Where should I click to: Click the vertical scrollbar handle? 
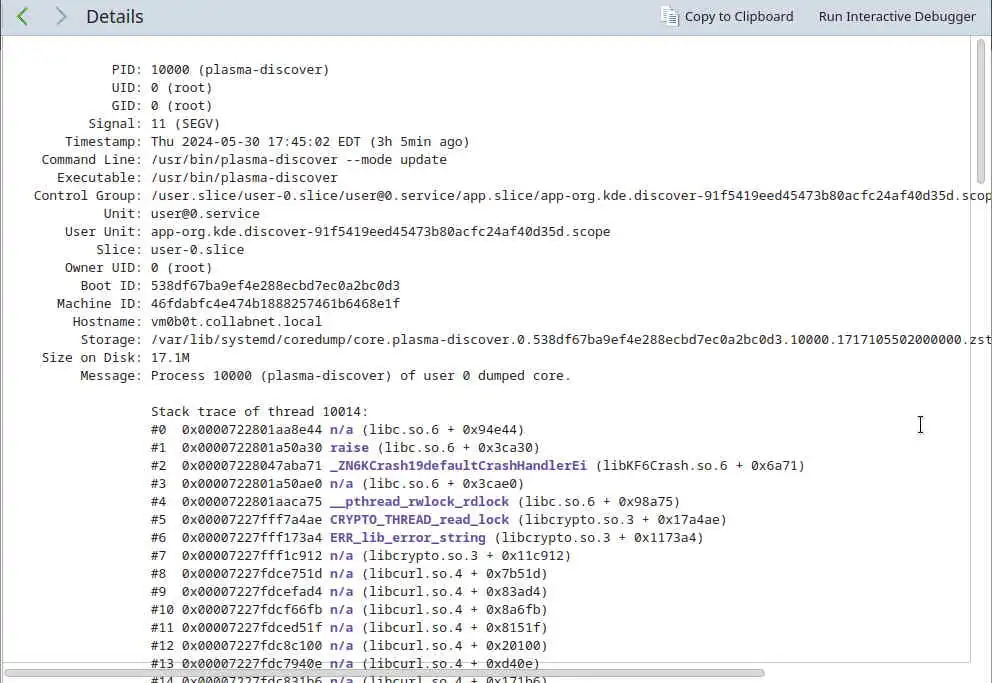click(981, 111)
